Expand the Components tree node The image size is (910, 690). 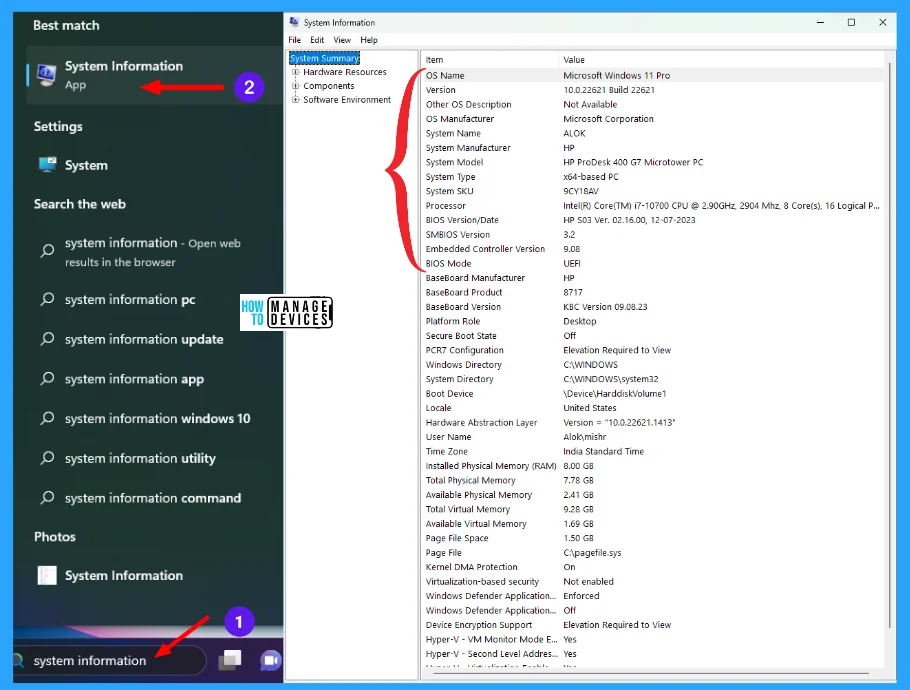(x=295, y=86)
